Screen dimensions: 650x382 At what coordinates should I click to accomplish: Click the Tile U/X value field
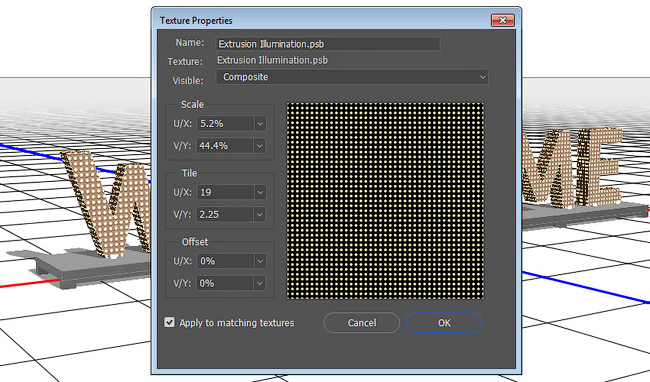pyautogui.click(x=226, y=192)
